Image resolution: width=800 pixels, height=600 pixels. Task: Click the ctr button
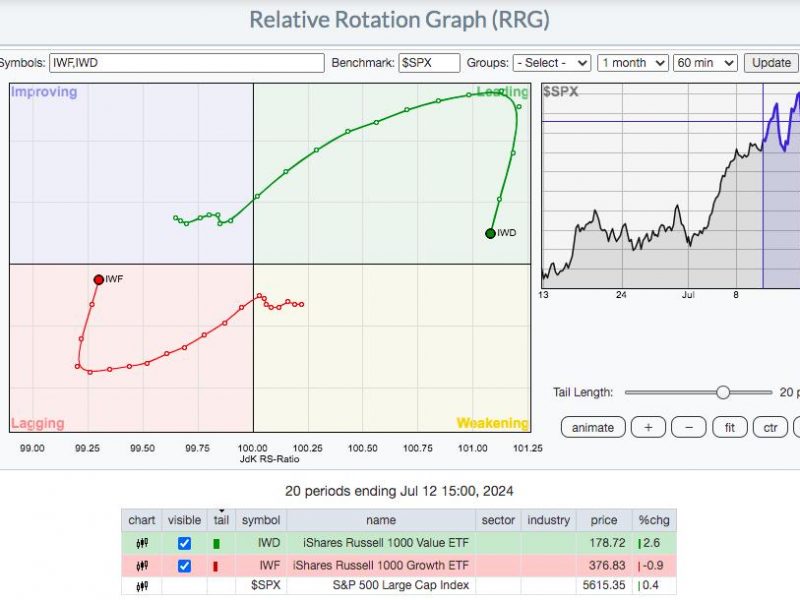[x=770, y=428]
